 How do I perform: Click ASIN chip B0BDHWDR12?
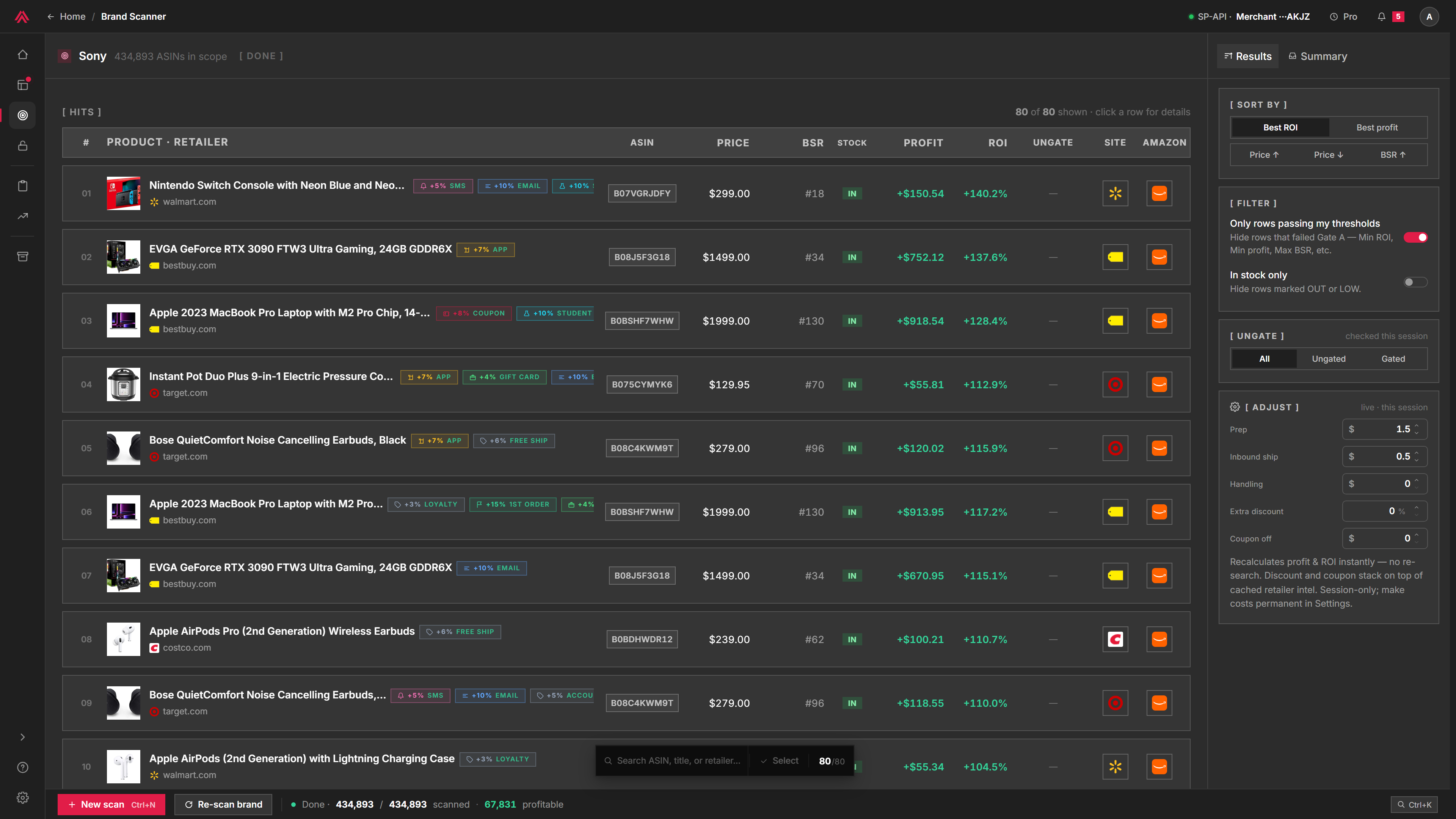coord(642,639)
